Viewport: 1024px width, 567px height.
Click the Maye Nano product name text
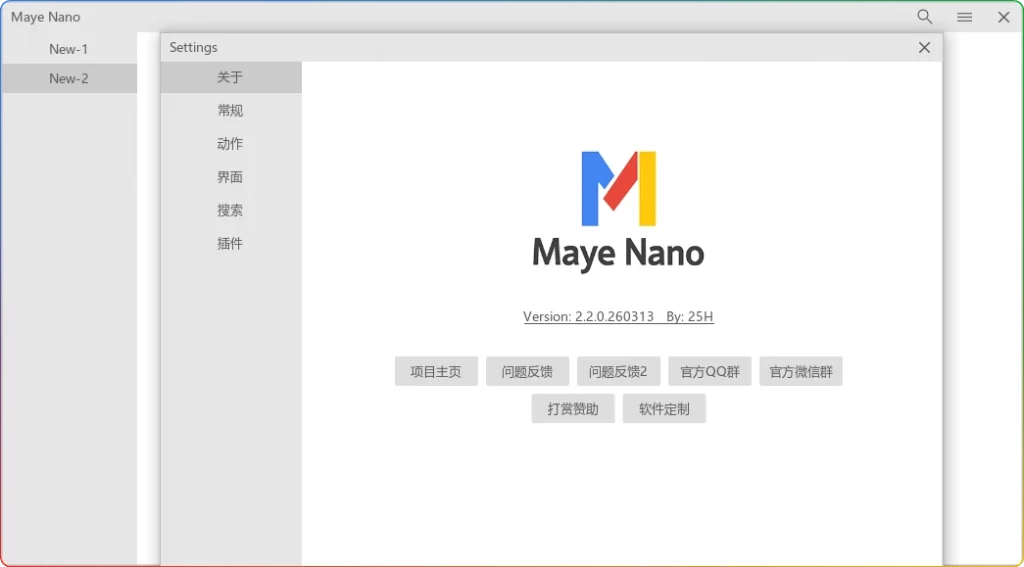tap(618, 254)
